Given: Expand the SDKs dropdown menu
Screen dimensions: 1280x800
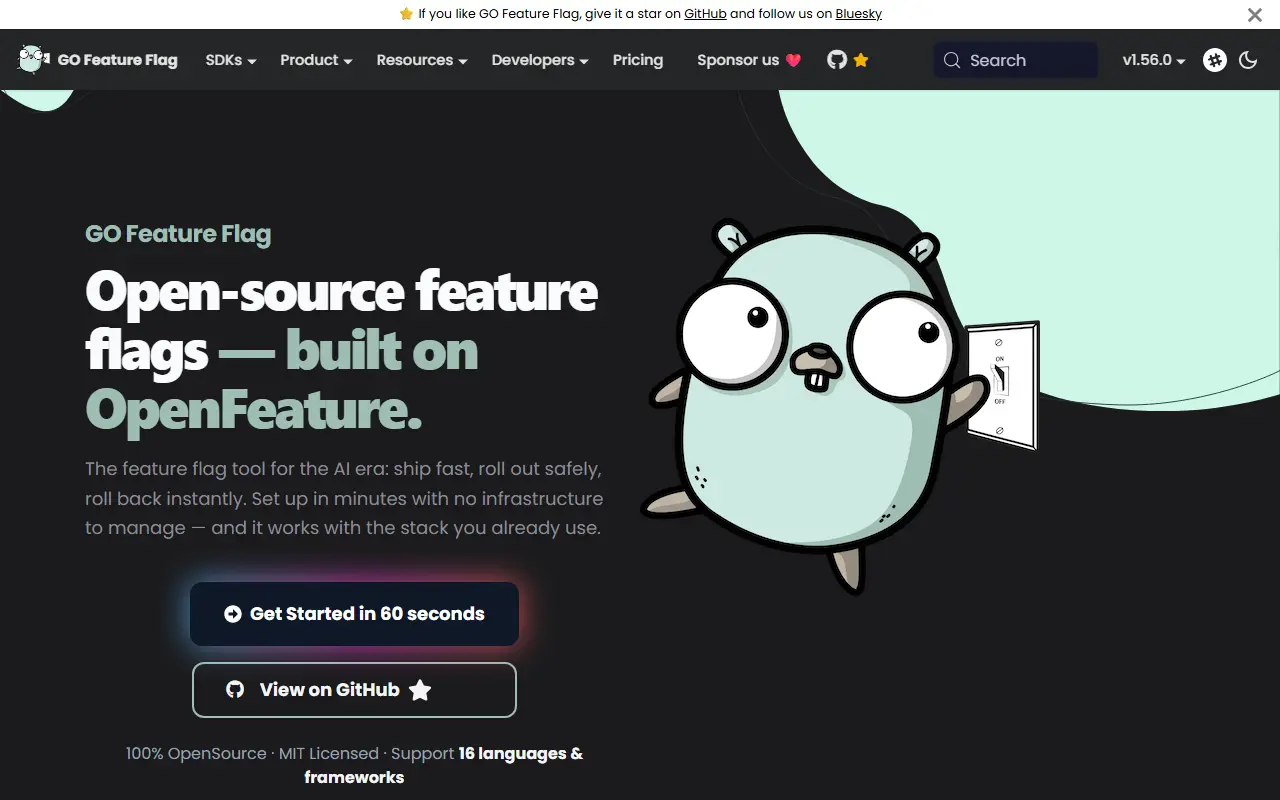Looking at the screenshot, I should coord(231,60).
